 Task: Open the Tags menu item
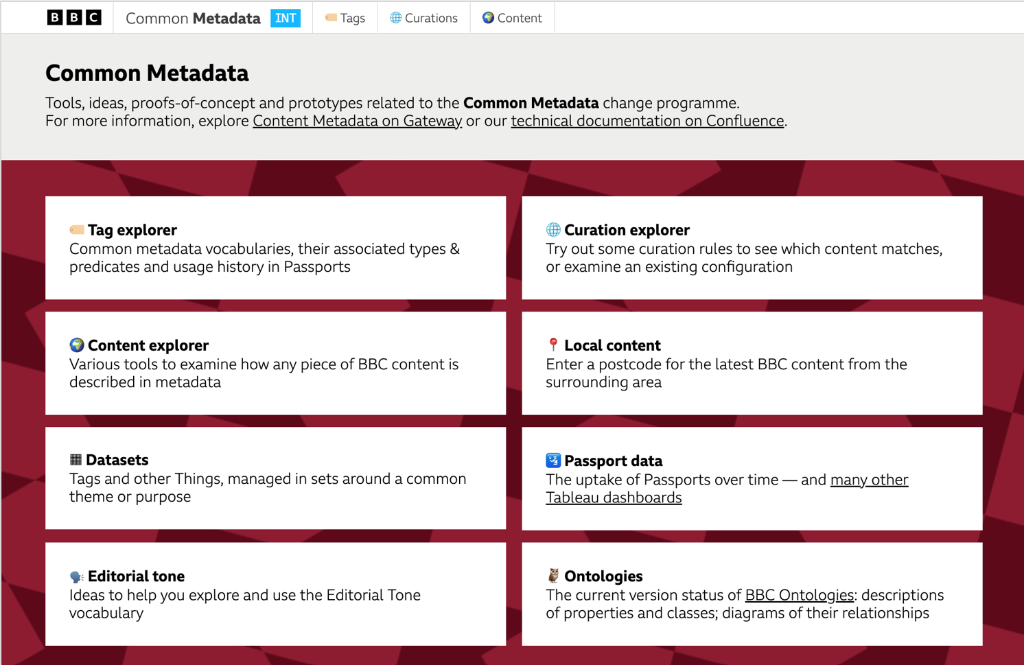tap(345, 18)
